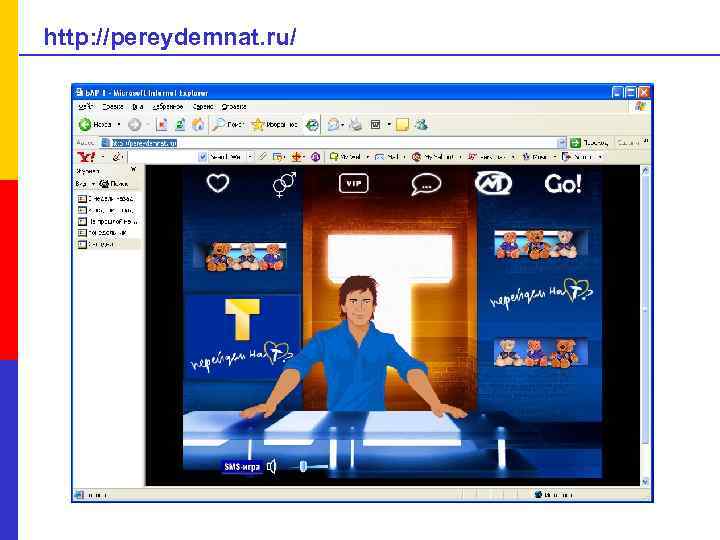Select the last highlighted history sidebar entry
720x540 pixels.
click(109, 244)
